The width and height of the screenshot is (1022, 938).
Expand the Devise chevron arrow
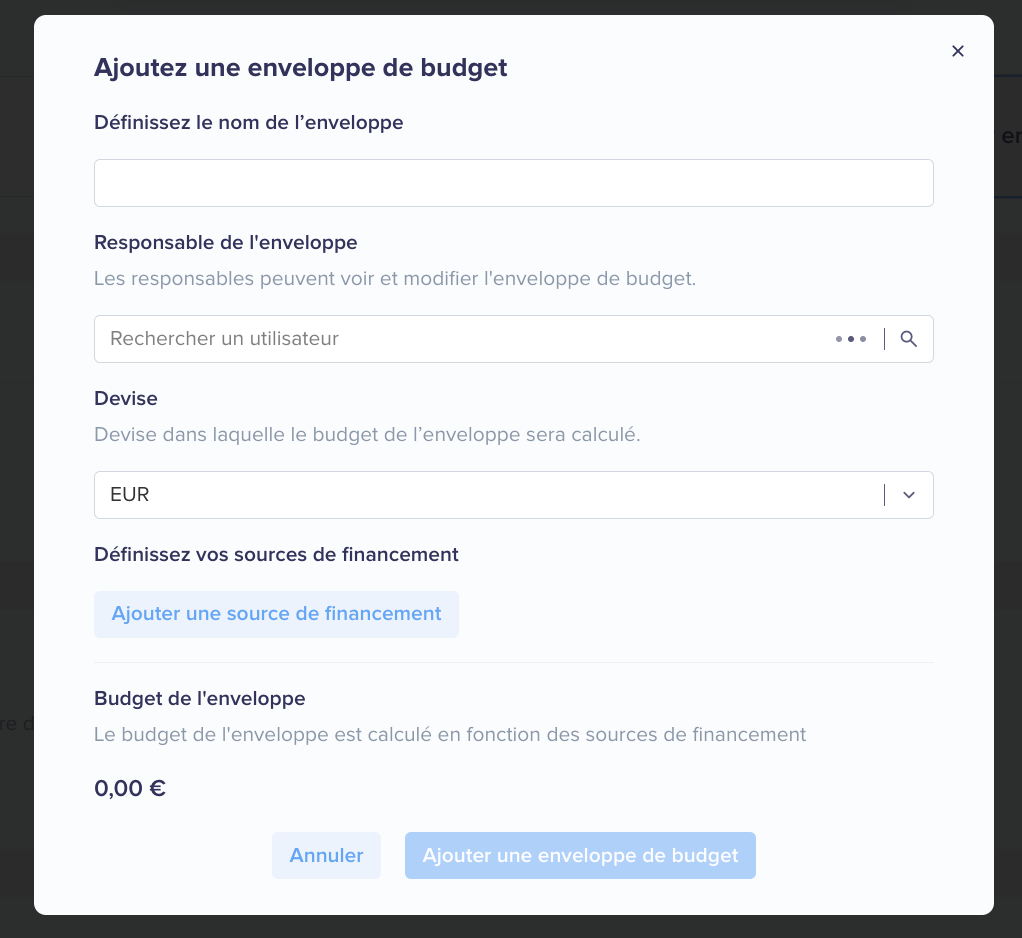pos(909,495)
